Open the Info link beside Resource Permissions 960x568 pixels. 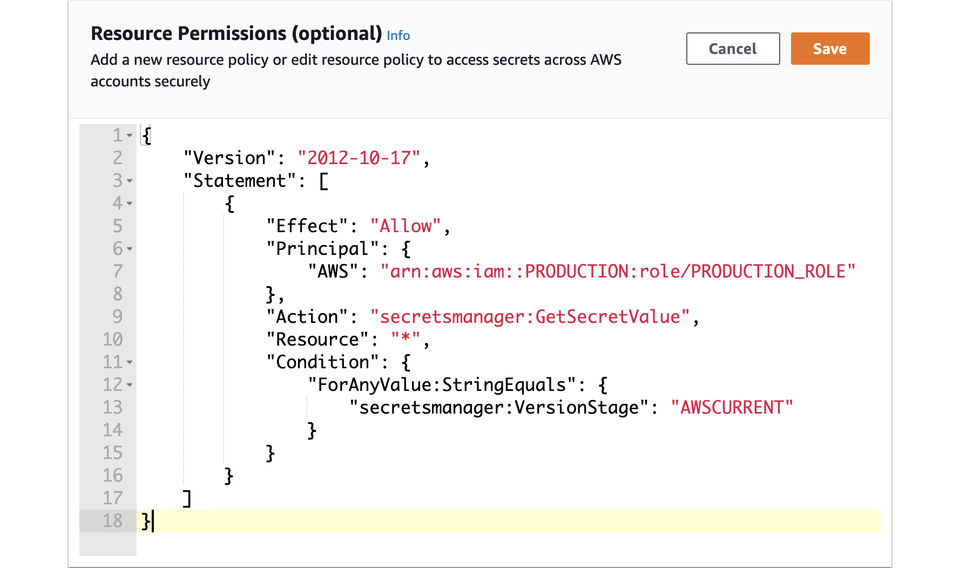398,36
